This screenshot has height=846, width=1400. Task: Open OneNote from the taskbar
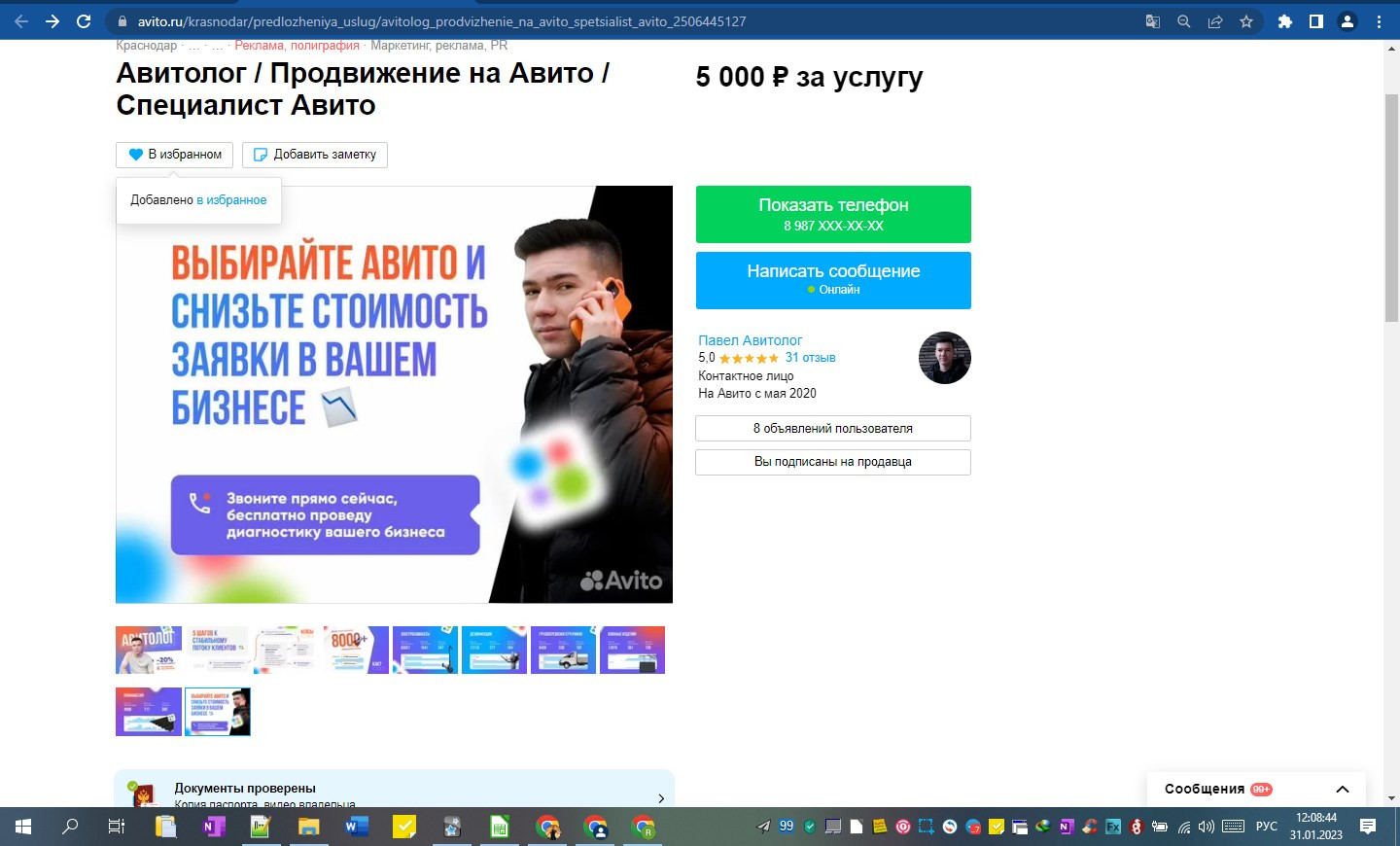213,827
